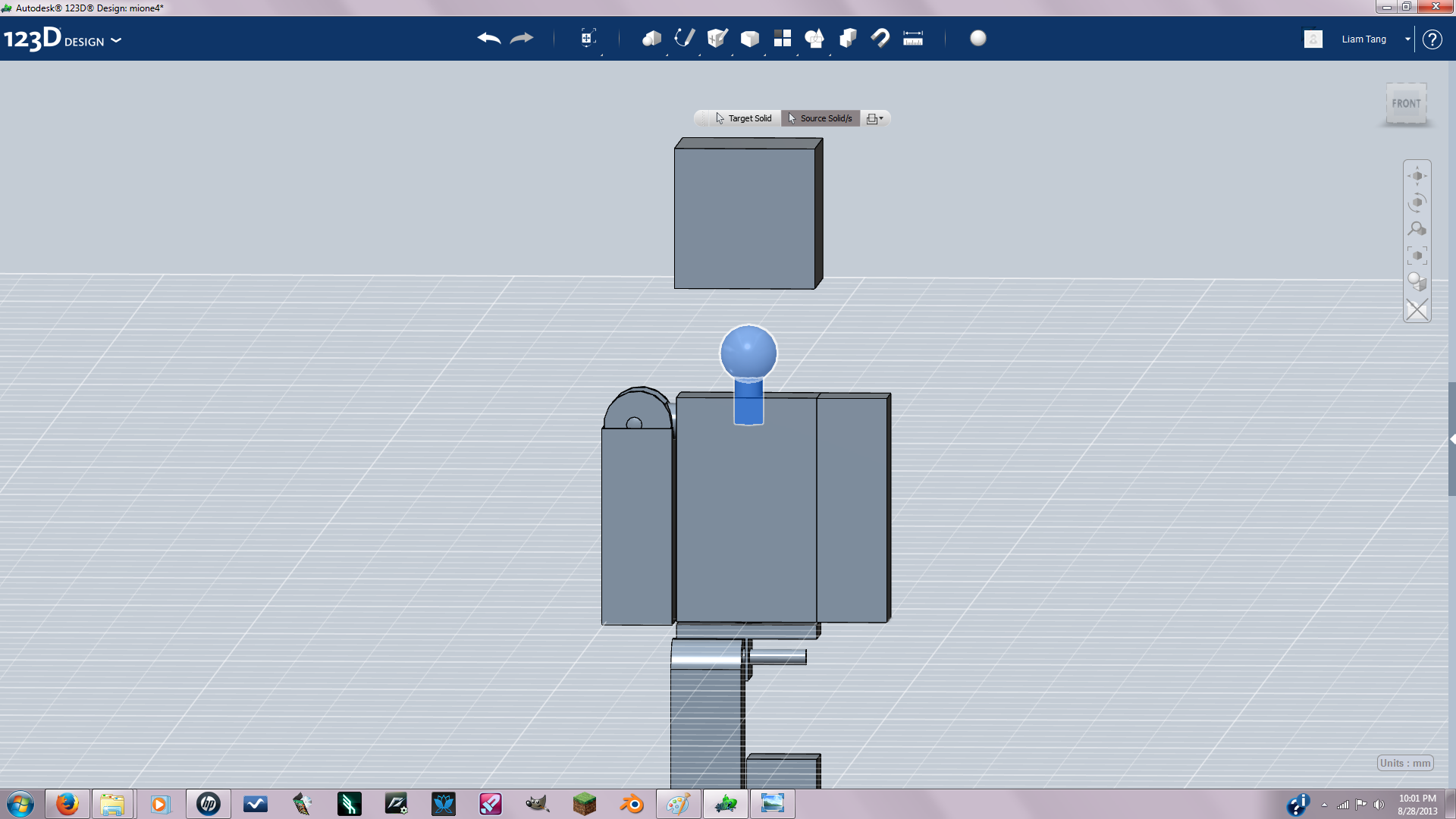Open Windows Media Player from taskbar
Image resolution: width=1456 pixels, height=819 pixels.
coord(159,804)
